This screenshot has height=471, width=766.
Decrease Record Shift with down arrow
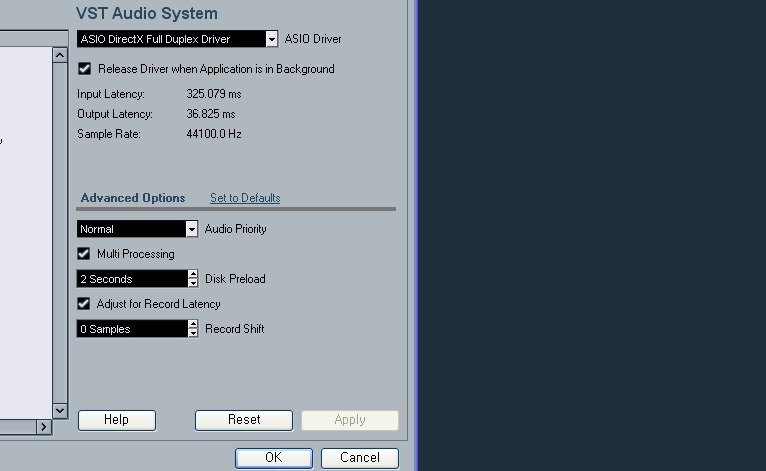click(193, 333)
